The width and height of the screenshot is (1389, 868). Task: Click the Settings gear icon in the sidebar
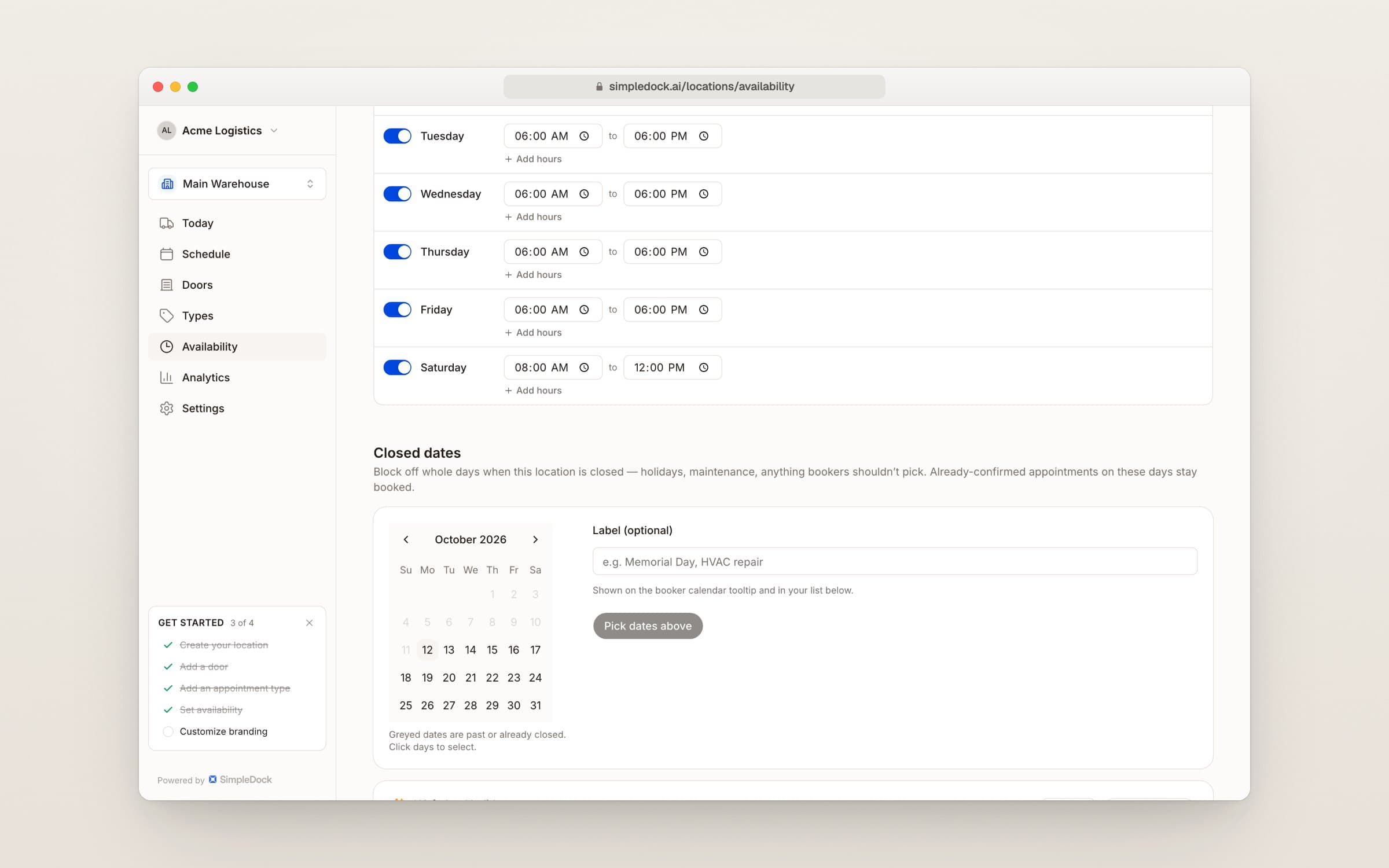(x=167, y=408)
